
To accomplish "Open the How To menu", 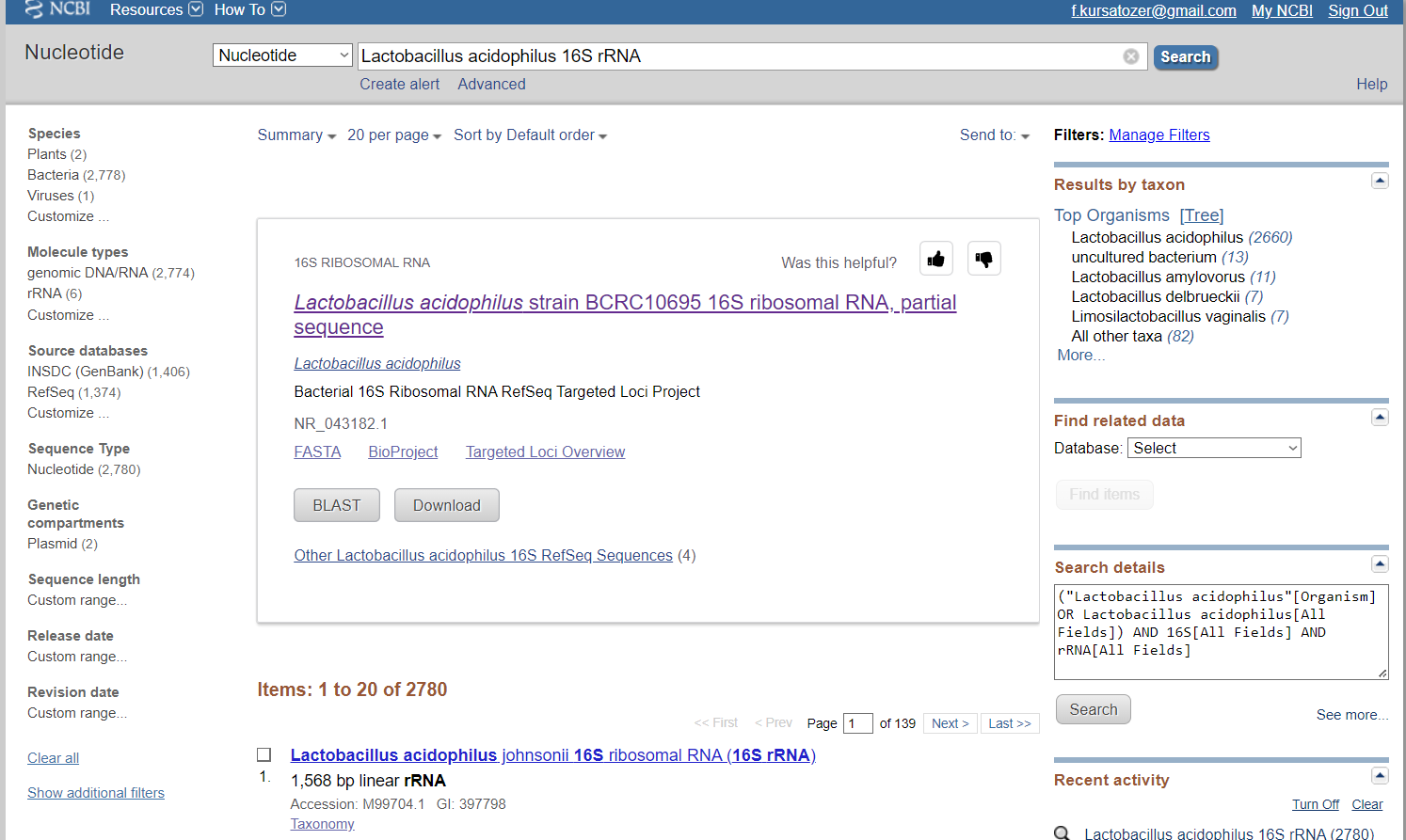I will coord(249,9).
